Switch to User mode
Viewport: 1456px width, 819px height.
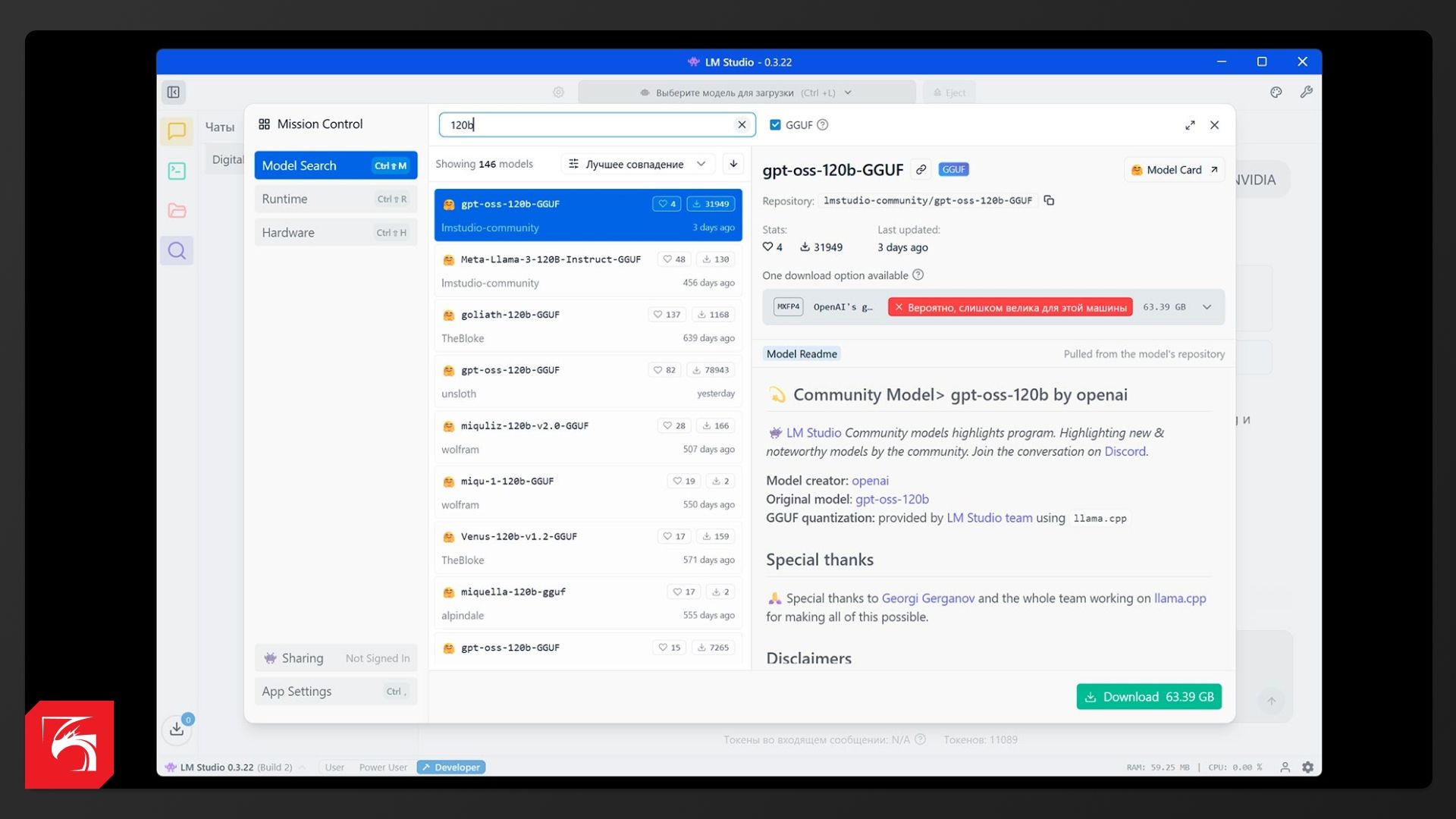(x=334, y=767)
